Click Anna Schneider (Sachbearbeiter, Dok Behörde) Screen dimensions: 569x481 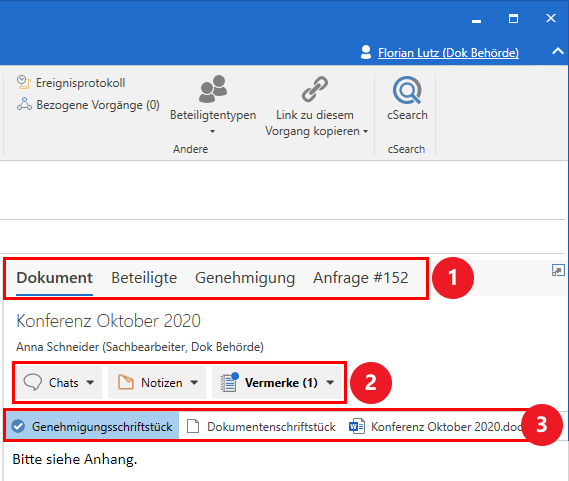140,347
